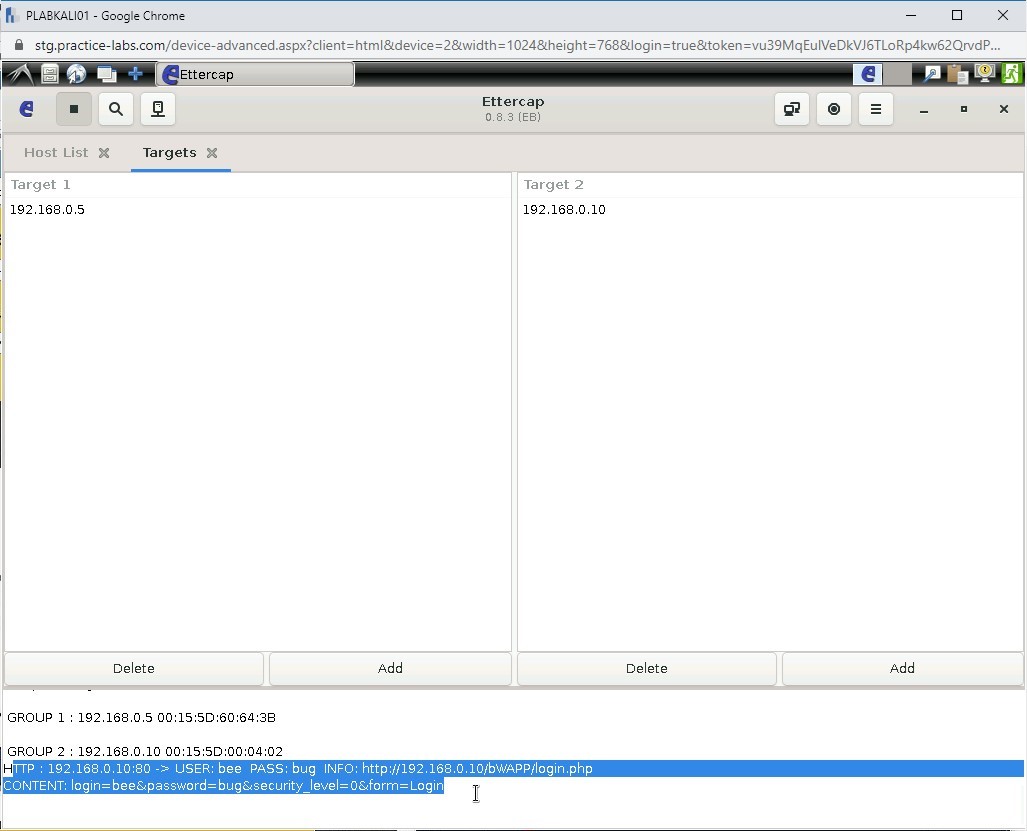Open a new tab with the plus icon
This screenshot has width=1027, height=831.
(134, 73)
